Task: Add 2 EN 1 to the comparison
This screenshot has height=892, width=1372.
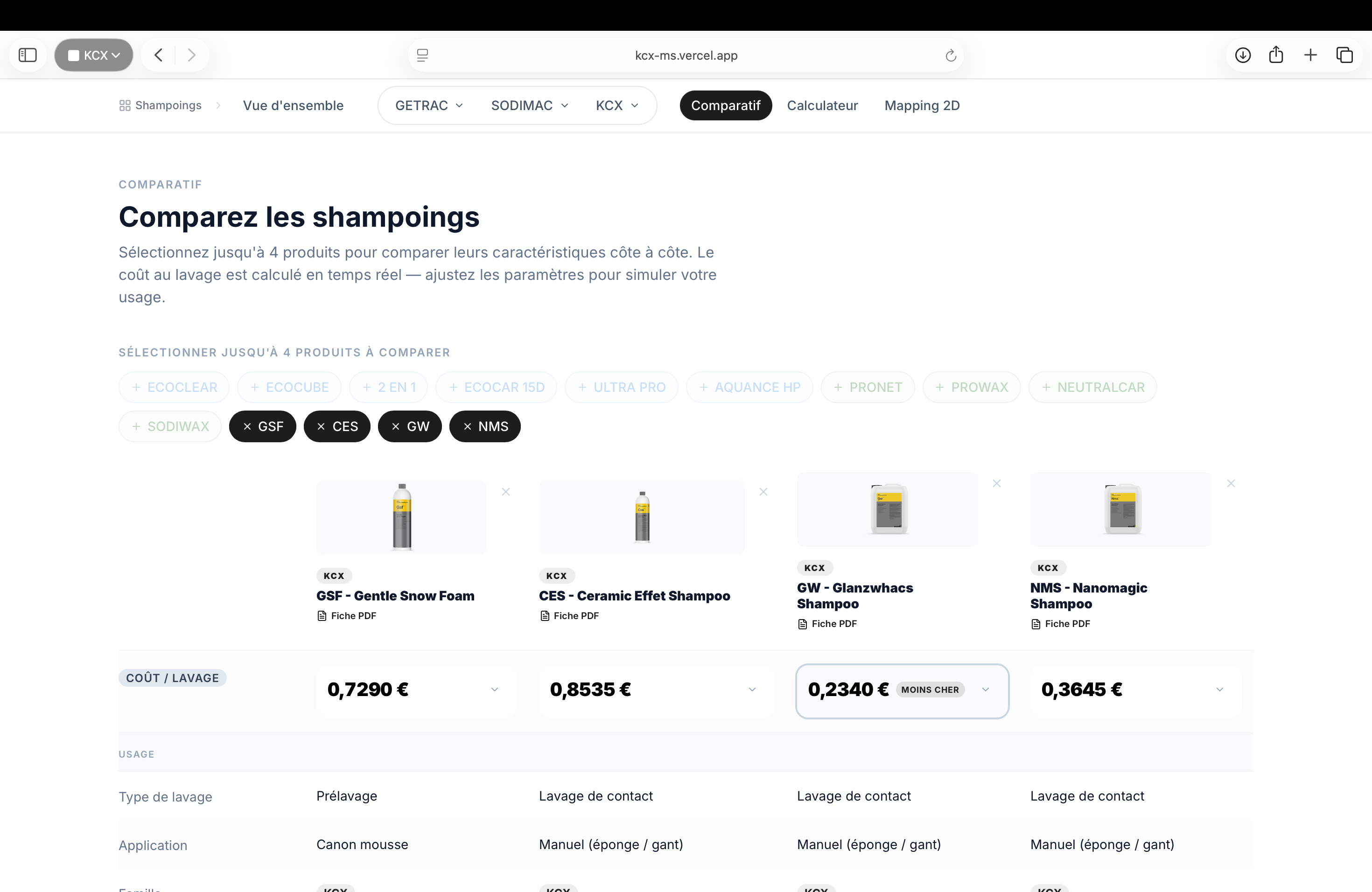Action: [x=389, y=387]
